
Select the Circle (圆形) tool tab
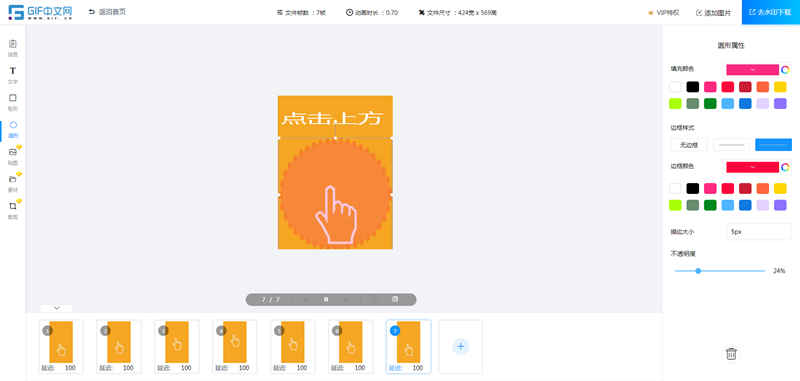(13, 129)
